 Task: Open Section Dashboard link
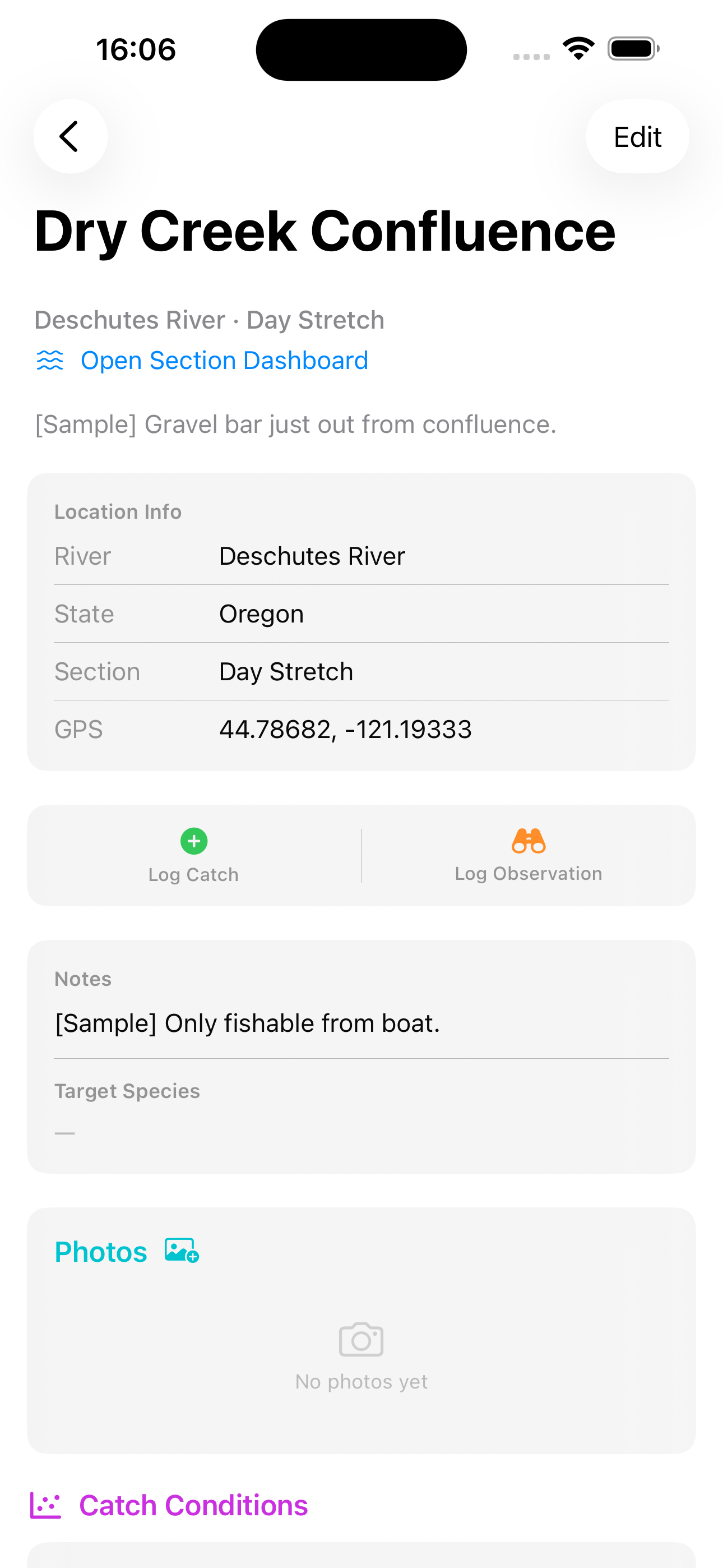[x=224, y=361]
